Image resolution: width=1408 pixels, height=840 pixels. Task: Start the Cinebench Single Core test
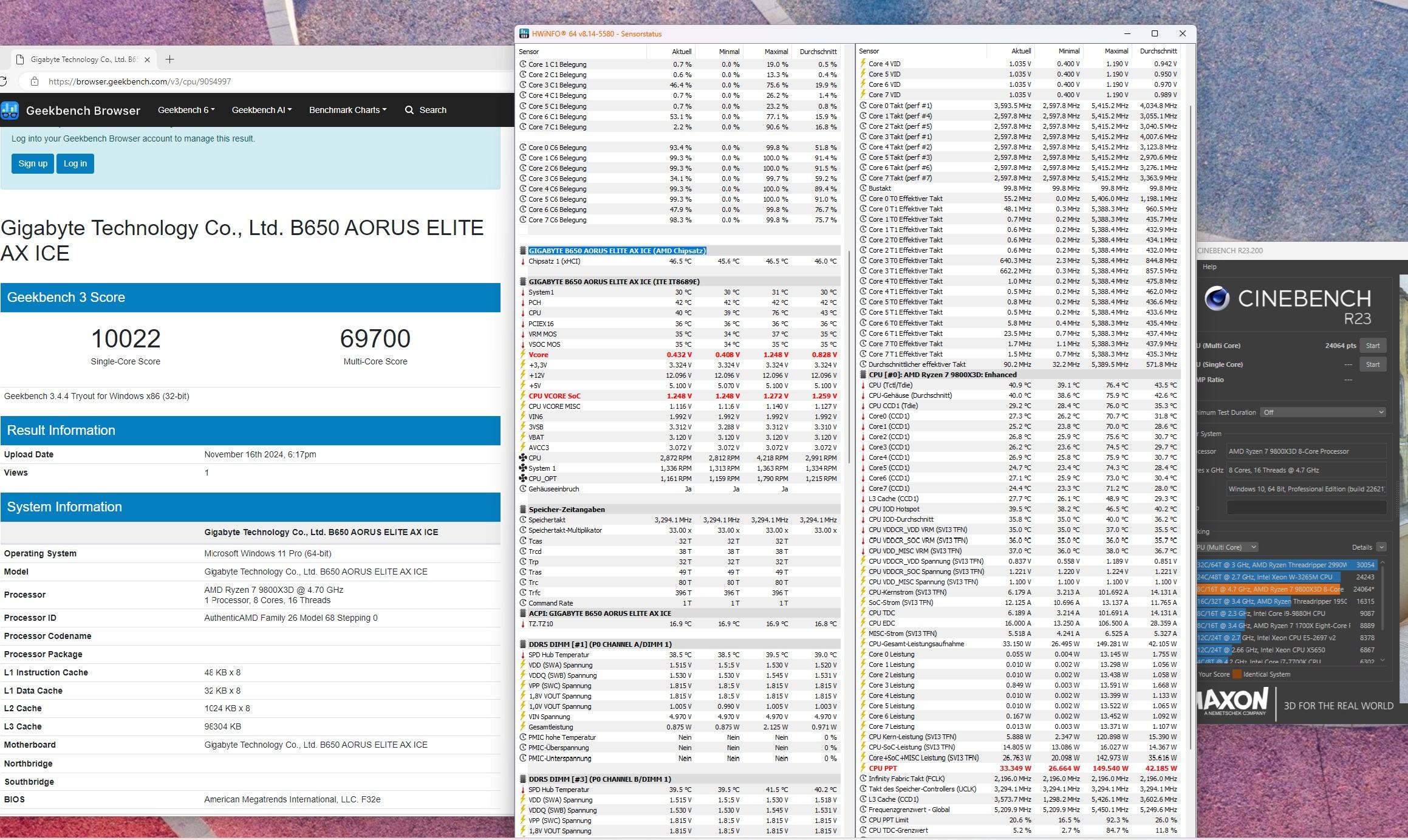coord(1373,364)
